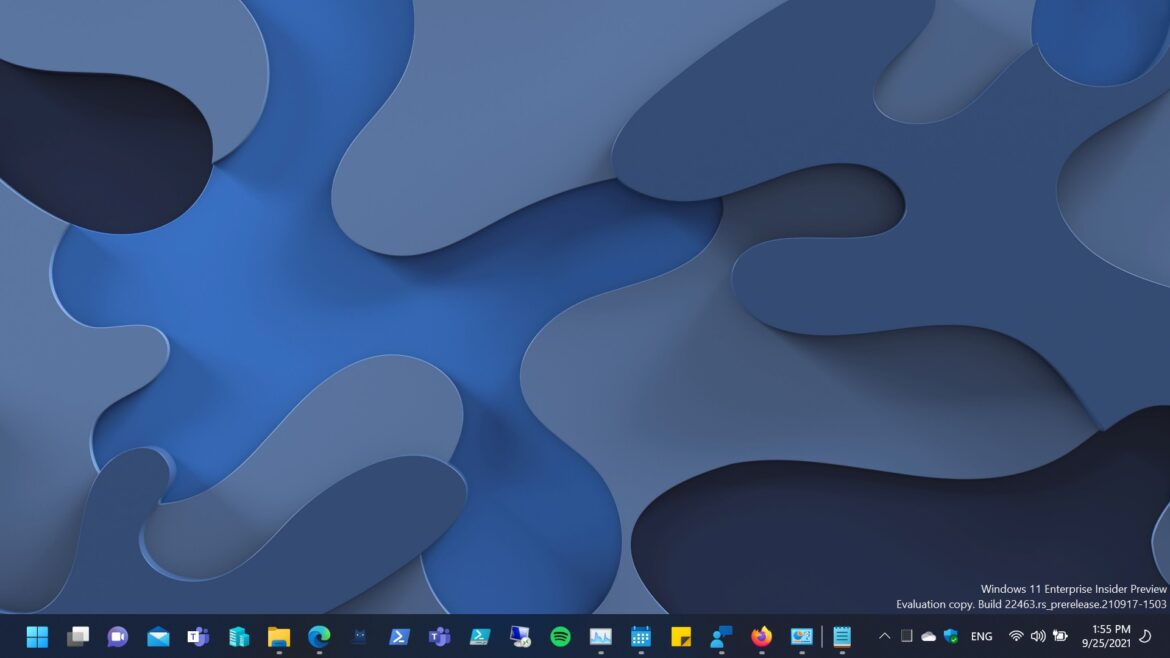Switch to the Firefox browser
This screenshot has height=658, width=1170.
point(761,636)
